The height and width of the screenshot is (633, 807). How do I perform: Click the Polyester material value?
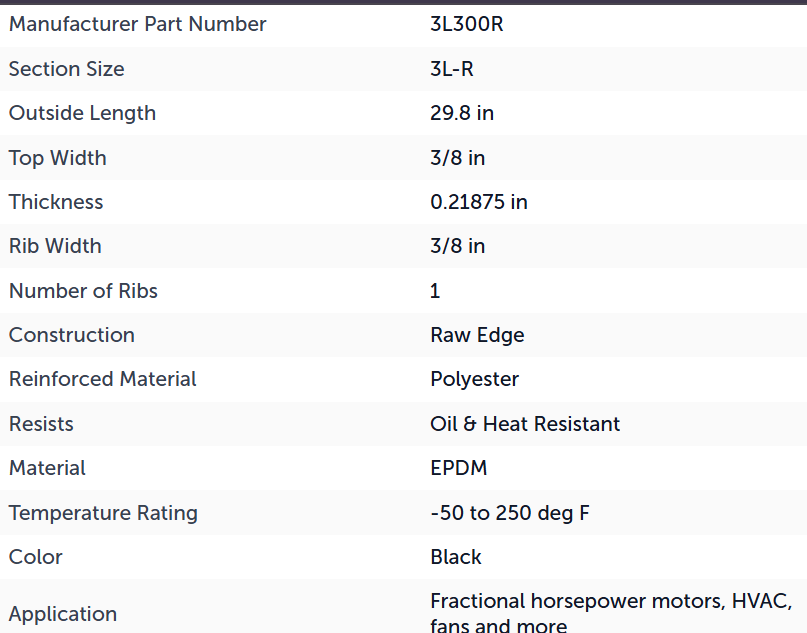(x=475, y=379)
